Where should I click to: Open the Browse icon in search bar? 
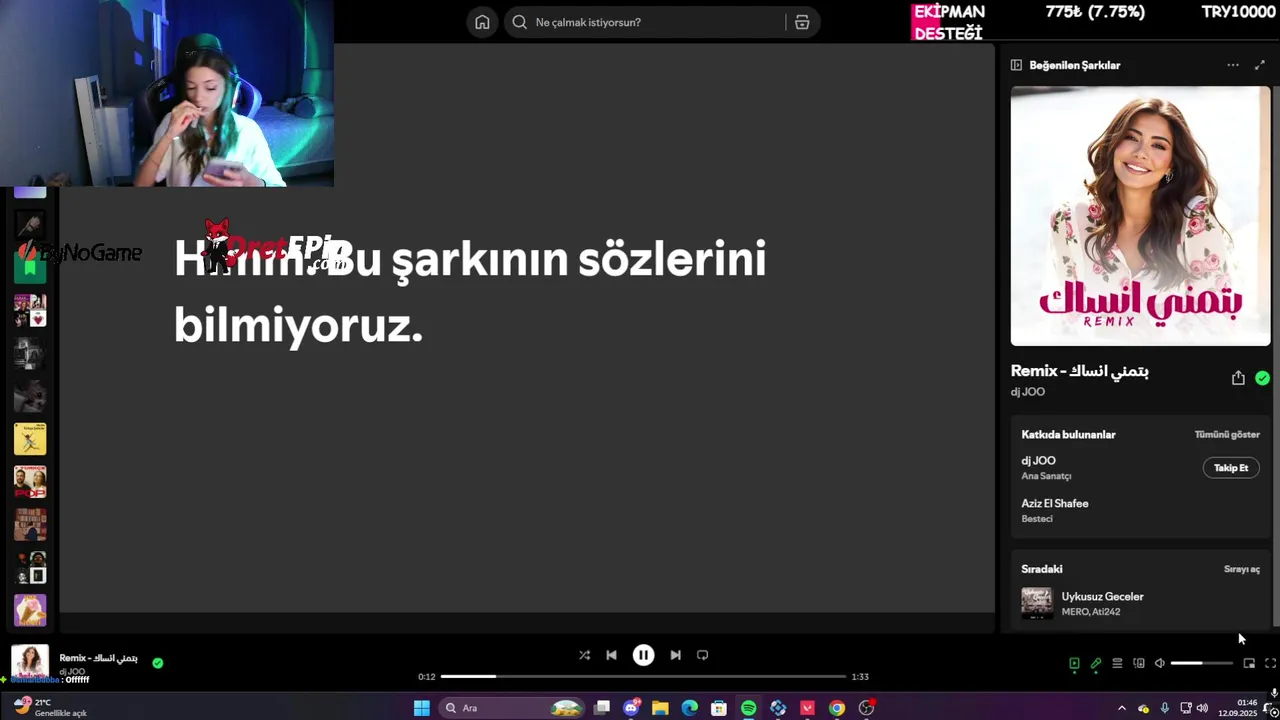802,22
